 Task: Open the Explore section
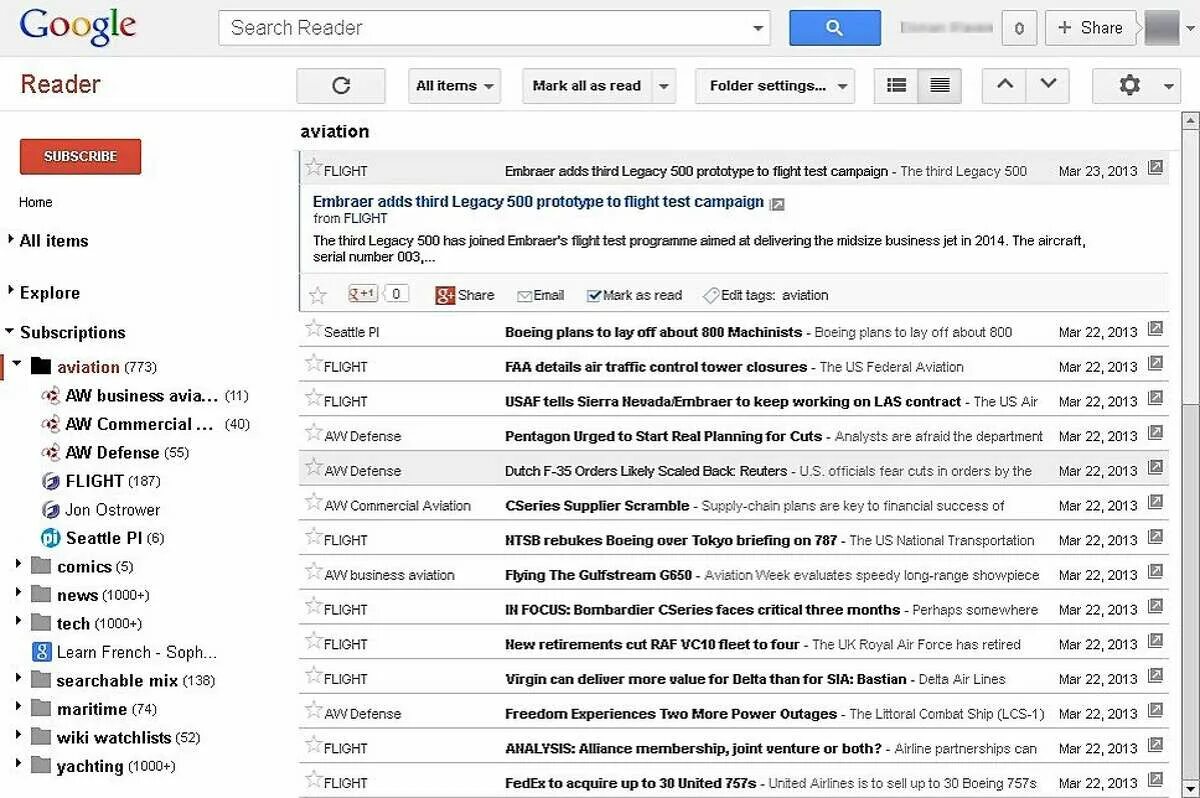(50, 293)
